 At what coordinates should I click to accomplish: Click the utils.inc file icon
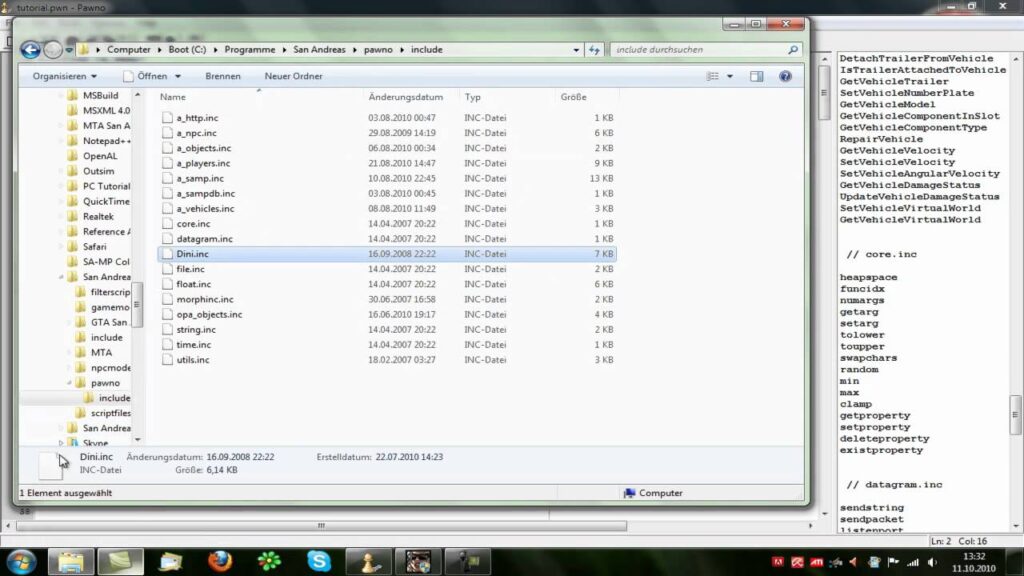[167, 359]
